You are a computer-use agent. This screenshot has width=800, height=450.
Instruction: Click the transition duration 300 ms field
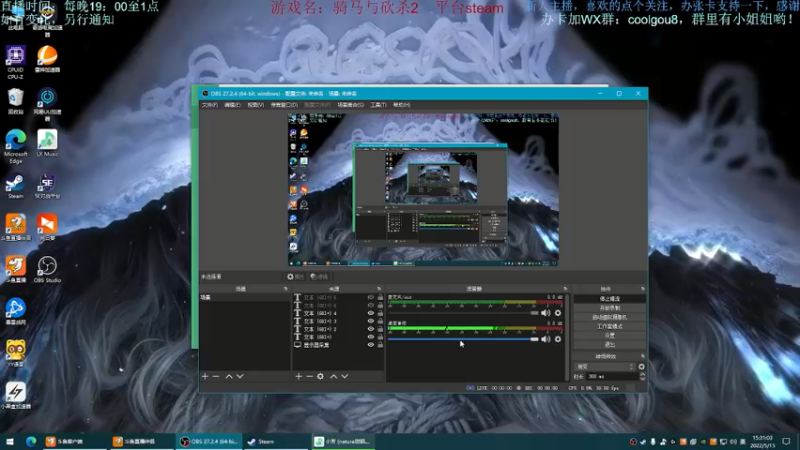(612, 377)
